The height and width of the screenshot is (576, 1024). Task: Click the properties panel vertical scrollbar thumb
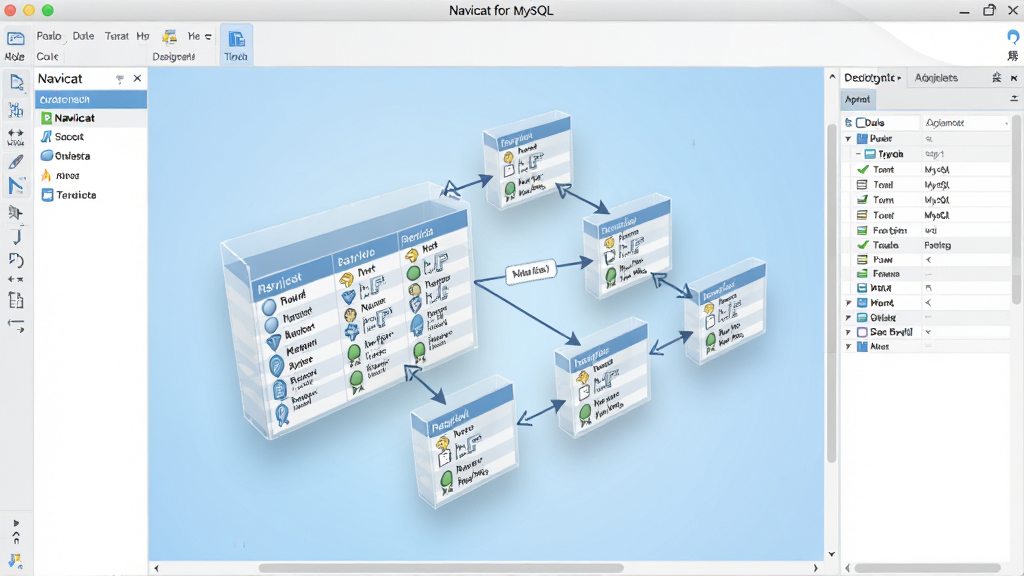1017,208
